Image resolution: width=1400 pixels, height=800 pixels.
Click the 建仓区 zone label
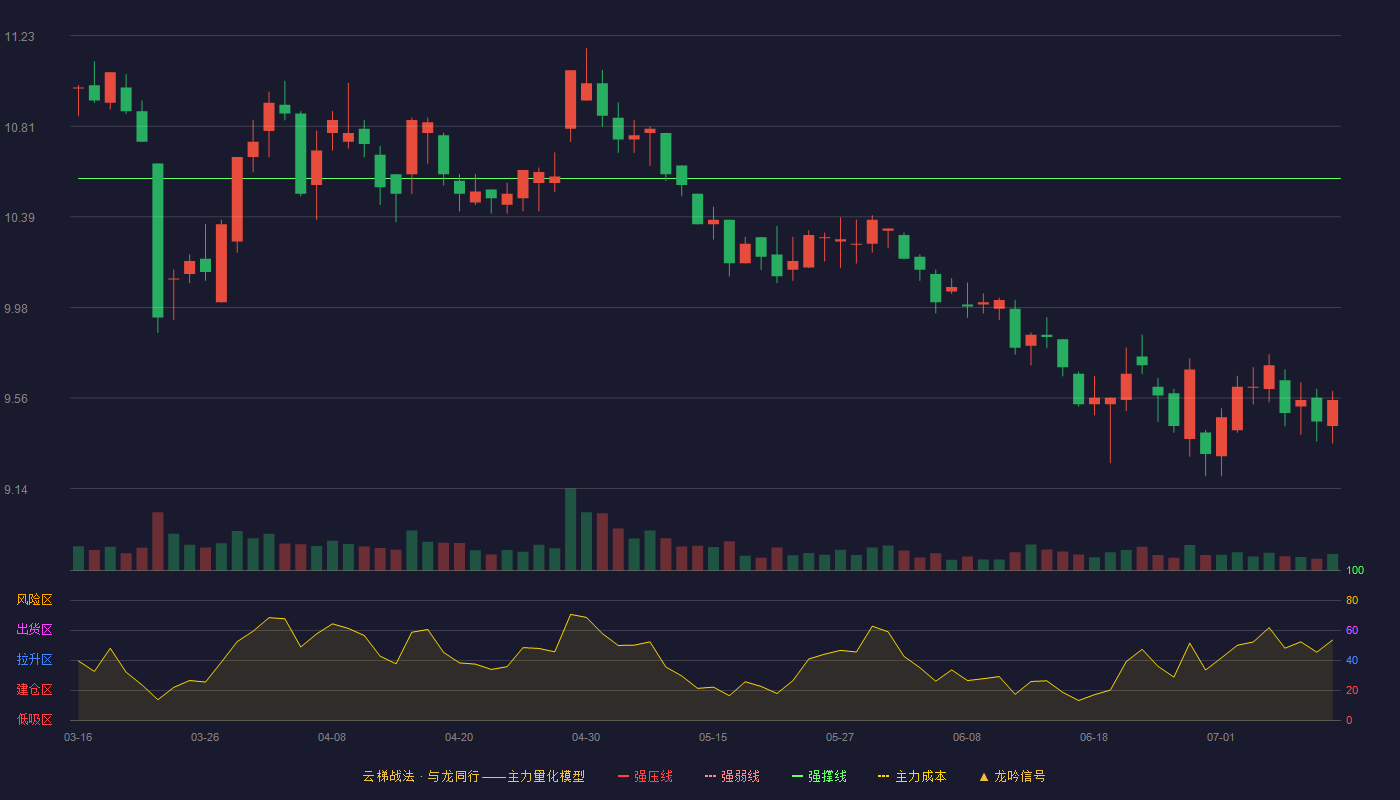[34, 690]
